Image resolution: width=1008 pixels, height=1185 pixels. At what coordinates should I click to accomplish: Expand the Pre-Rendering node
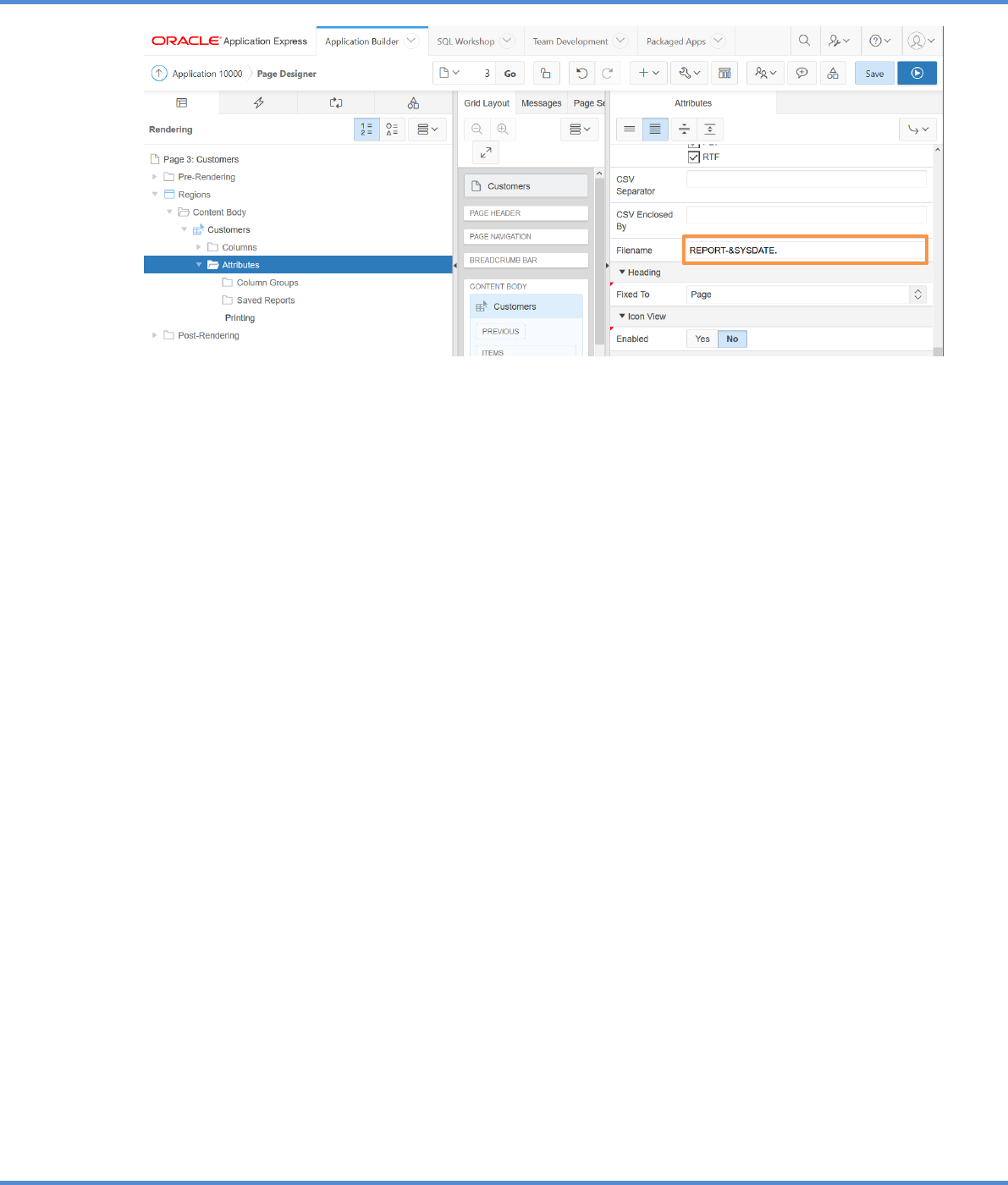click(154, 177)
